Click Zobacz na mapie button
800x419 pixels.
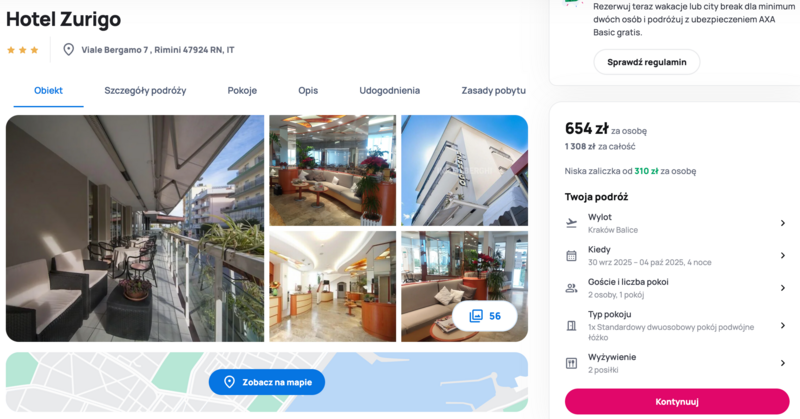(267, 382)
